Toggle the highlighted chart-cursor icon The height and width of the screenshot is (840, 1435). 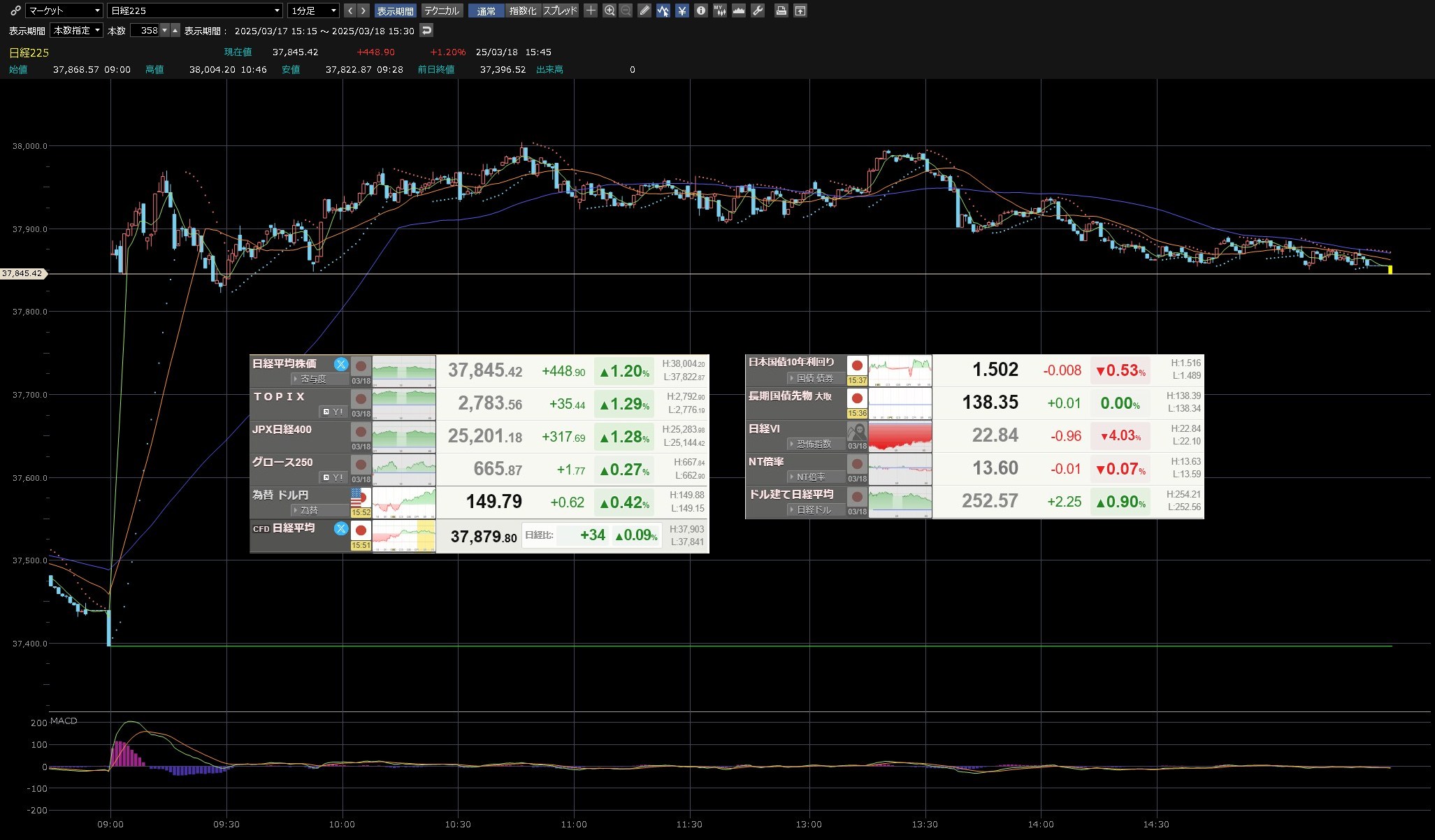[x=663, y=10]
